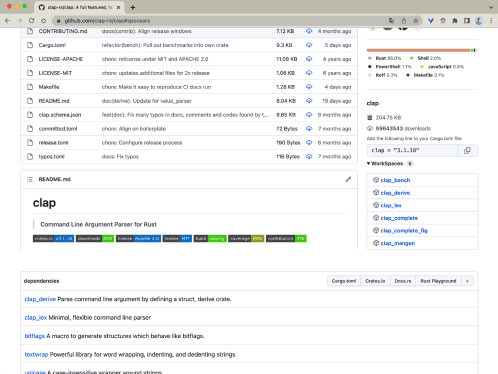Click the languages breakdown bar

tap(422, 50)
